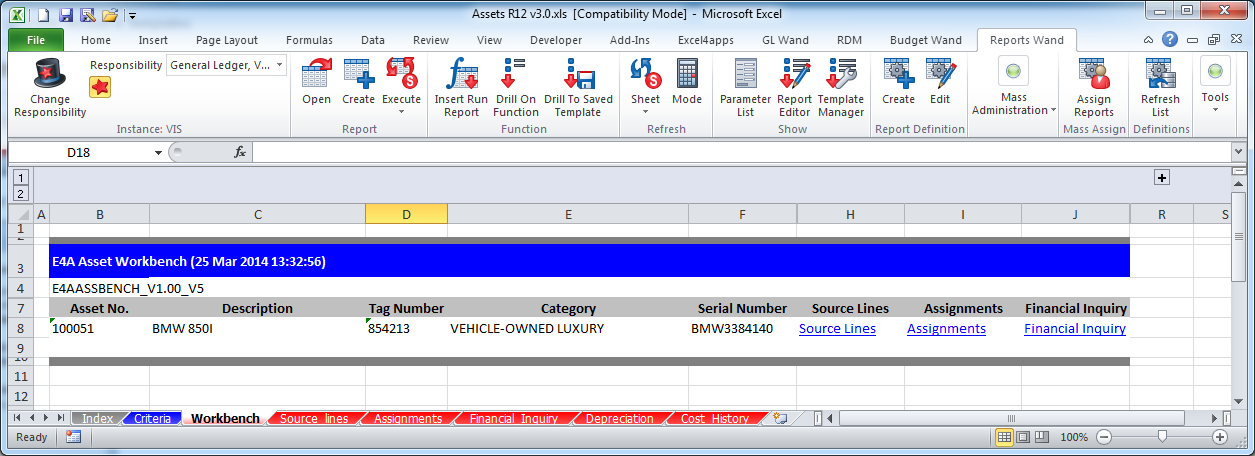Click the Excel Help question mark icon
The image size is (1255, 456).
(1169, 40)
